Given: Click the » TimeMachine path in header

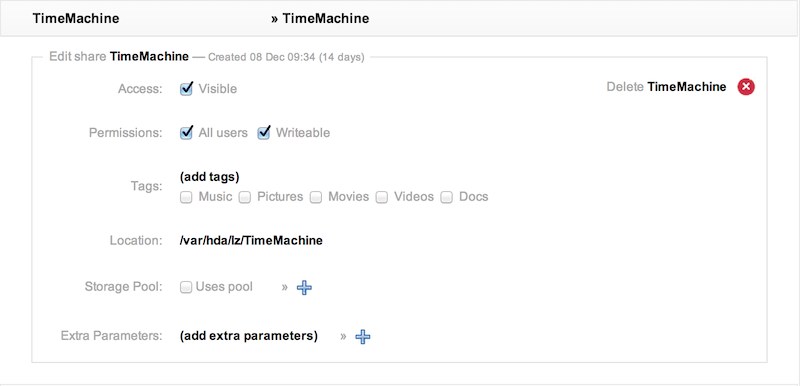Looking at the screenshot, I should tap(320, 19).
